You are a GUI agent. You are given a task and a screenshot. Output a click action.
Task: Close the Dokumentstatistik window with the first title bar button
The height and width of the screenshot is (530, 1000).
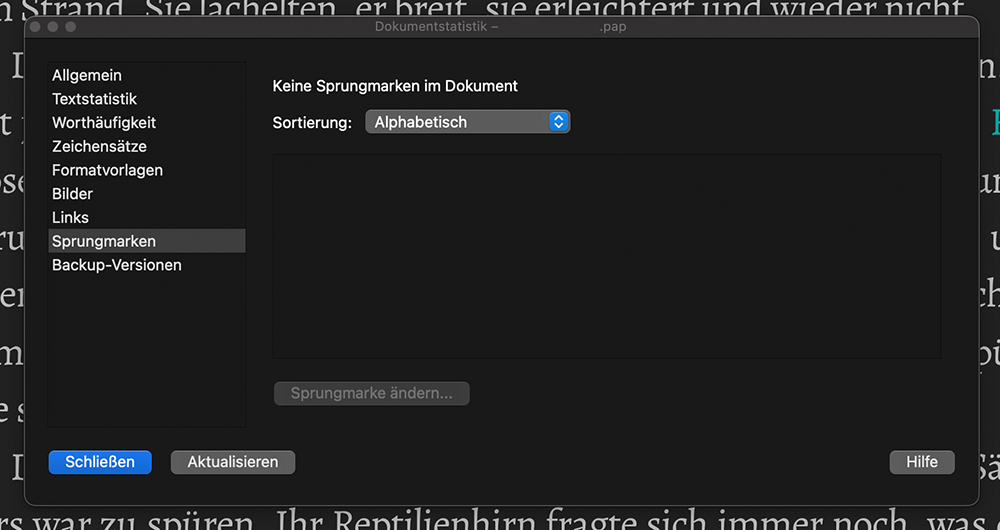[37, 26]
